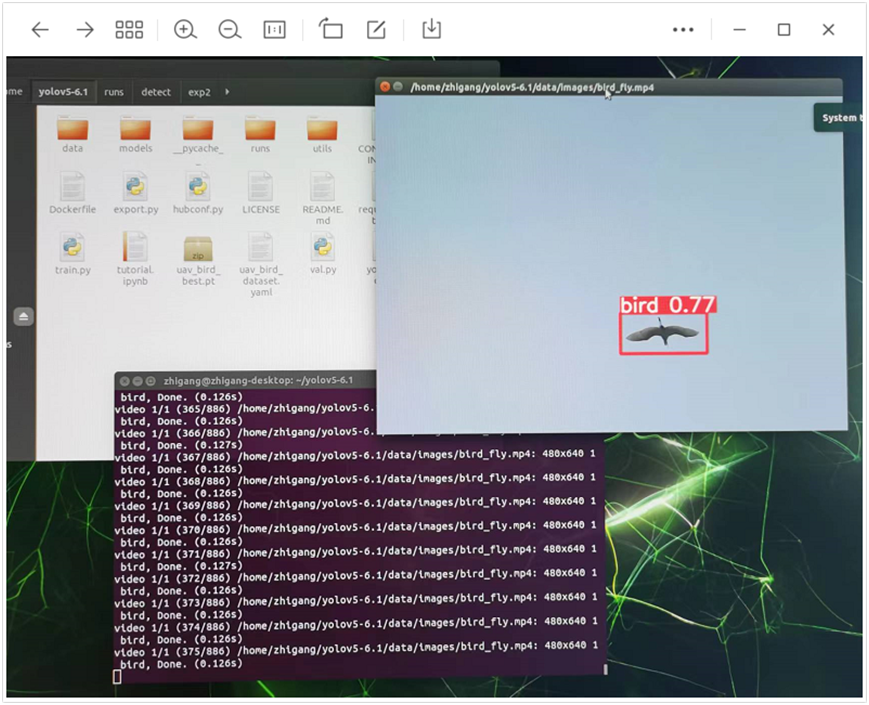Viewport: 869px width, 705px height.
Task: Click the bird_fly.mp4 video window title bar
Action: (x=530, y=87)
